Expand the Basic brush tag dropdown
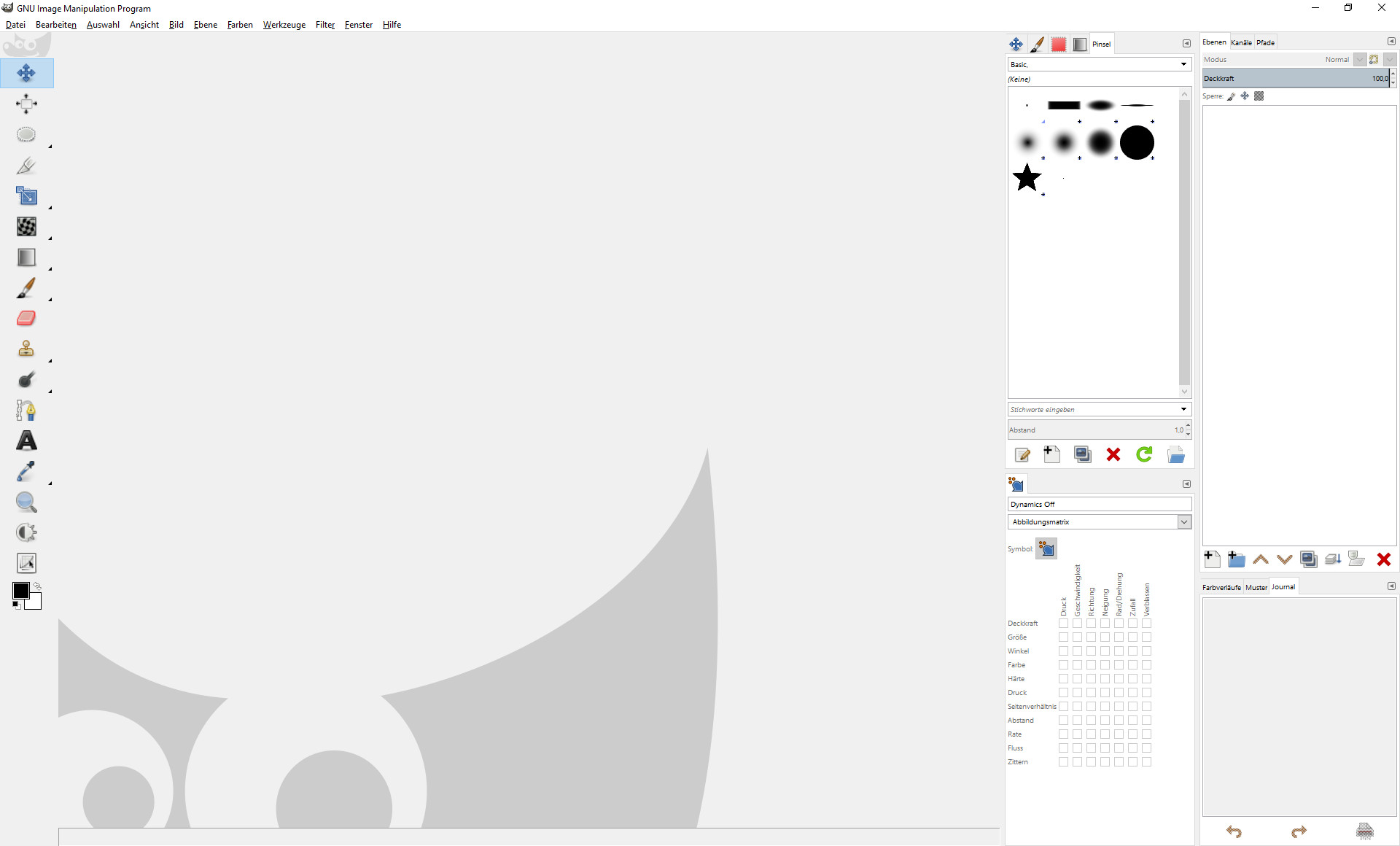Image resolution: width=1400 pixels, height=846 pixels. point(1183,65)
